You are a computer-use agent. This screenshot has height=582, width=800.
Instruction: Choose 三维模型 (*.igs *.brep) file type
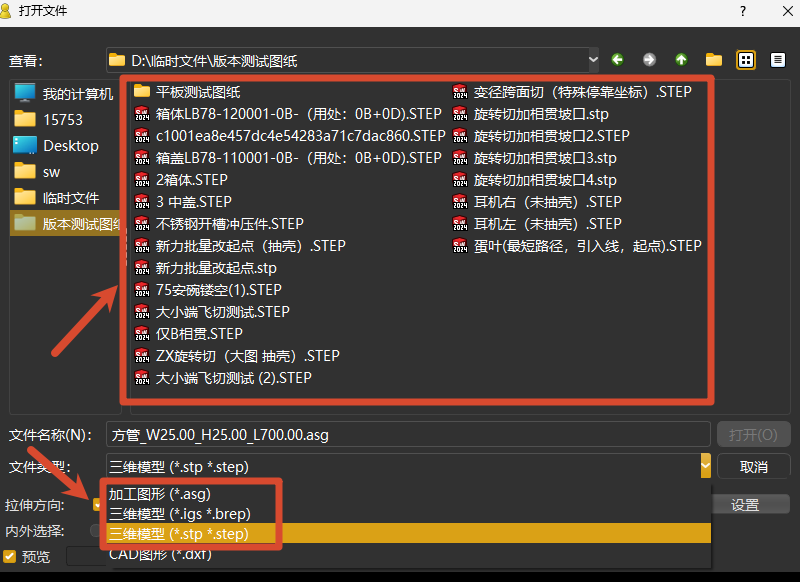tap(180, 514)
